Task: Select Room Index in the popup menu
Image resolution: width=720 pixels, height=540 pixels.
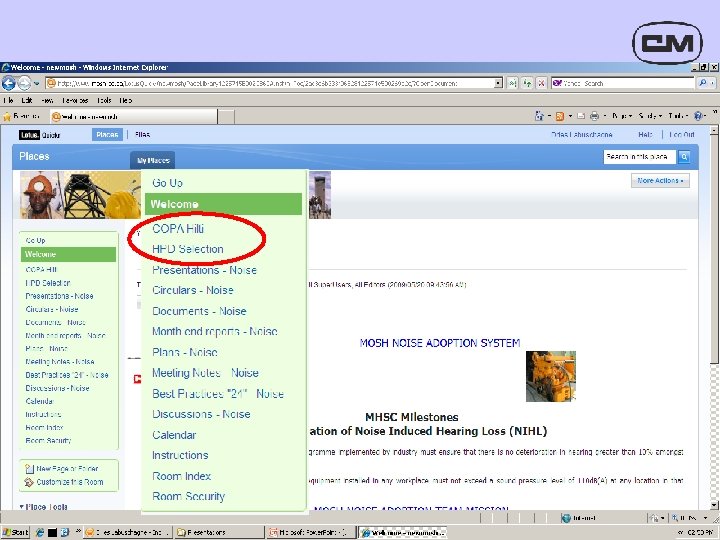Action: pos(181,476)
